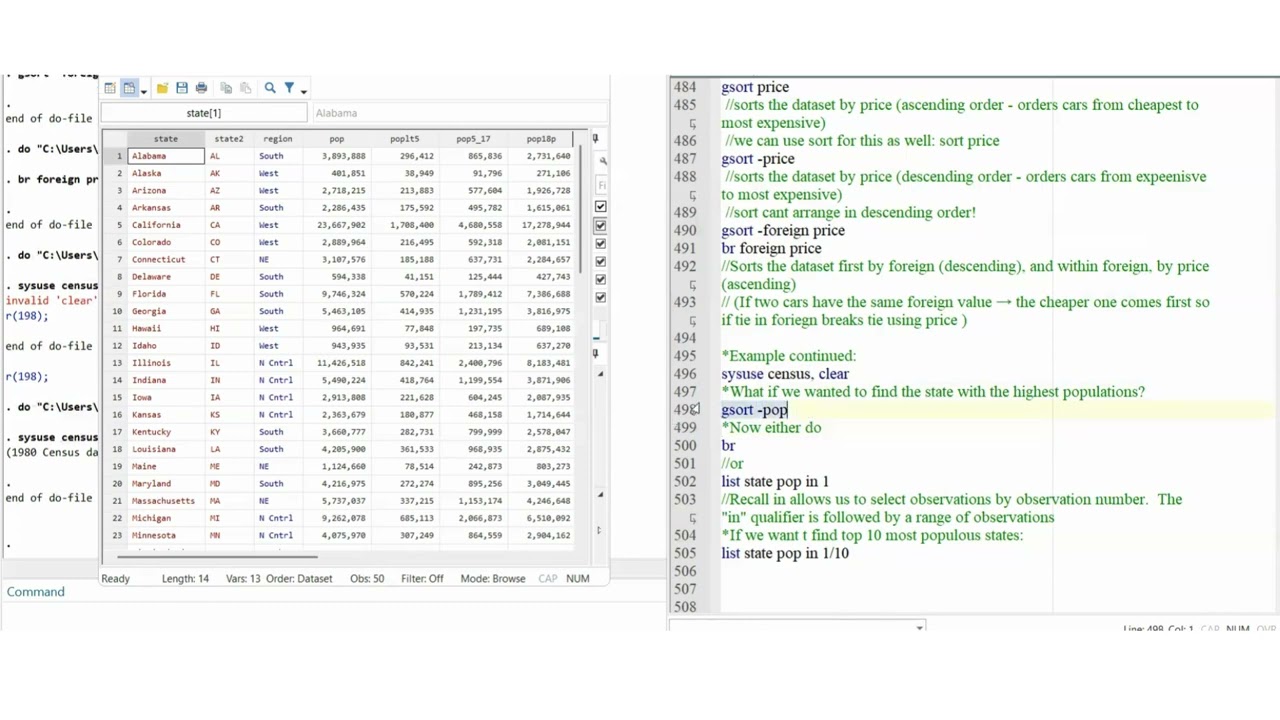1280x720 pixels.
Task: Click Mode: Browse in status bar
Action: click(x=493, y=578)
